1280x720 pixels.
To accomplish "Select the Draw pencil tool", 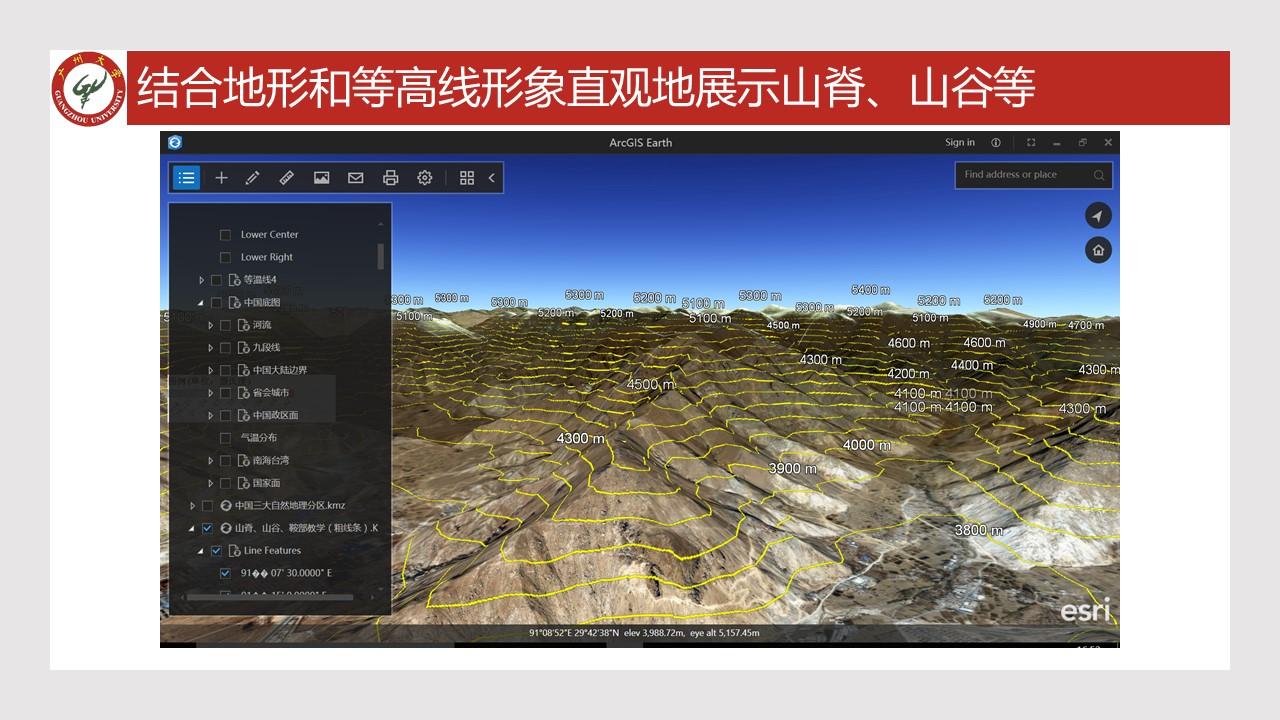I will [253, 178].
